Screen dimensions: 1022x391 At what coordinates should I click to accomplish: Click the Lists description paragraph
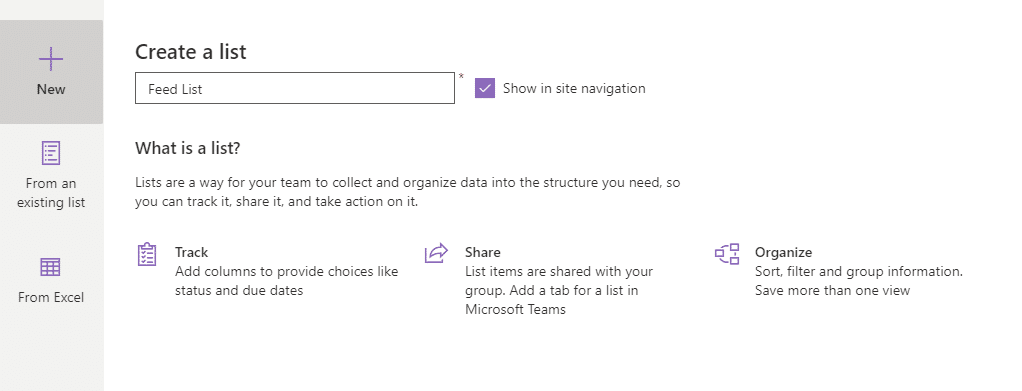407,192
